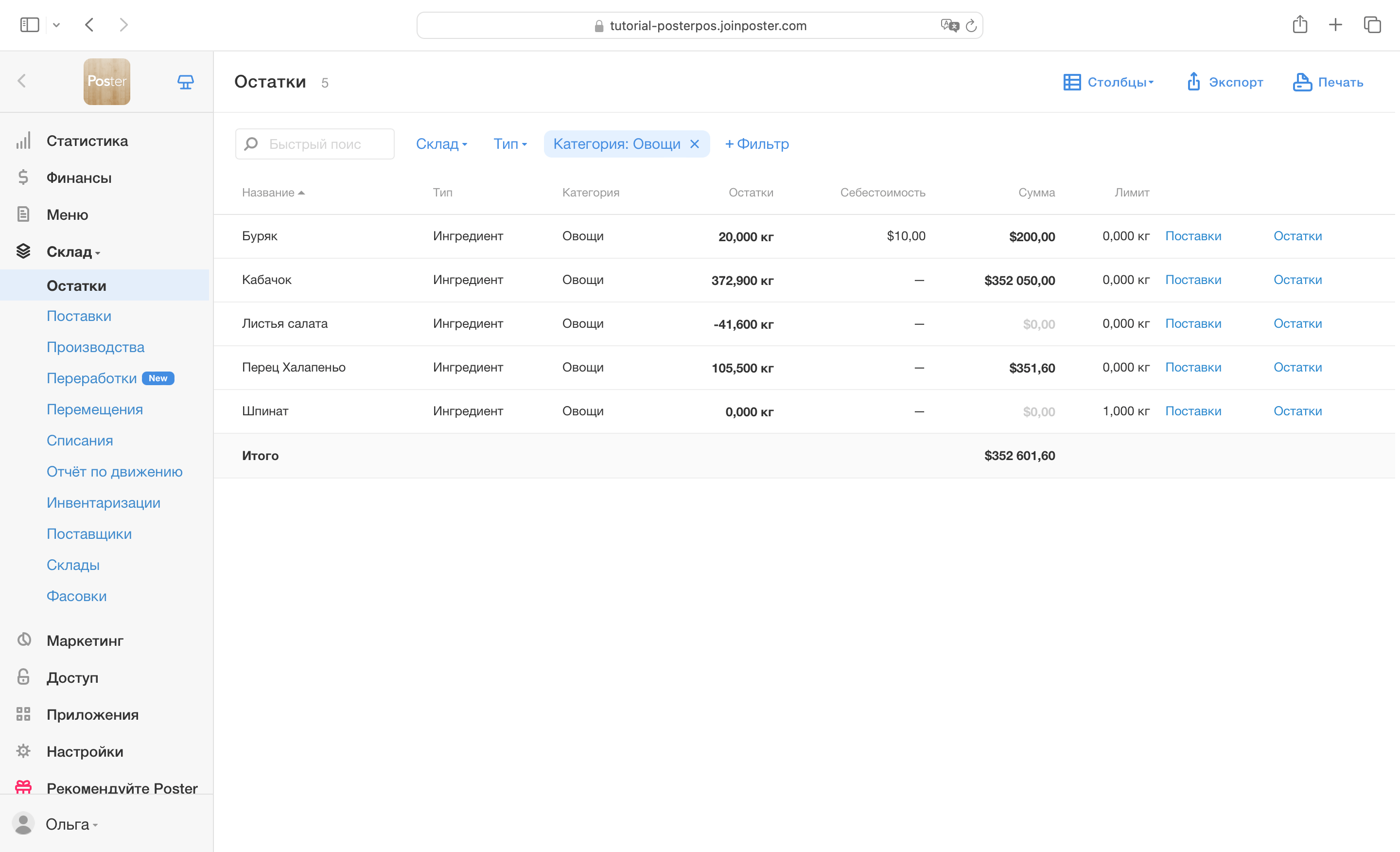This screenshot has height=852, width=1400.
Task: Click the Финансы dollar icon
Action: 23,177
